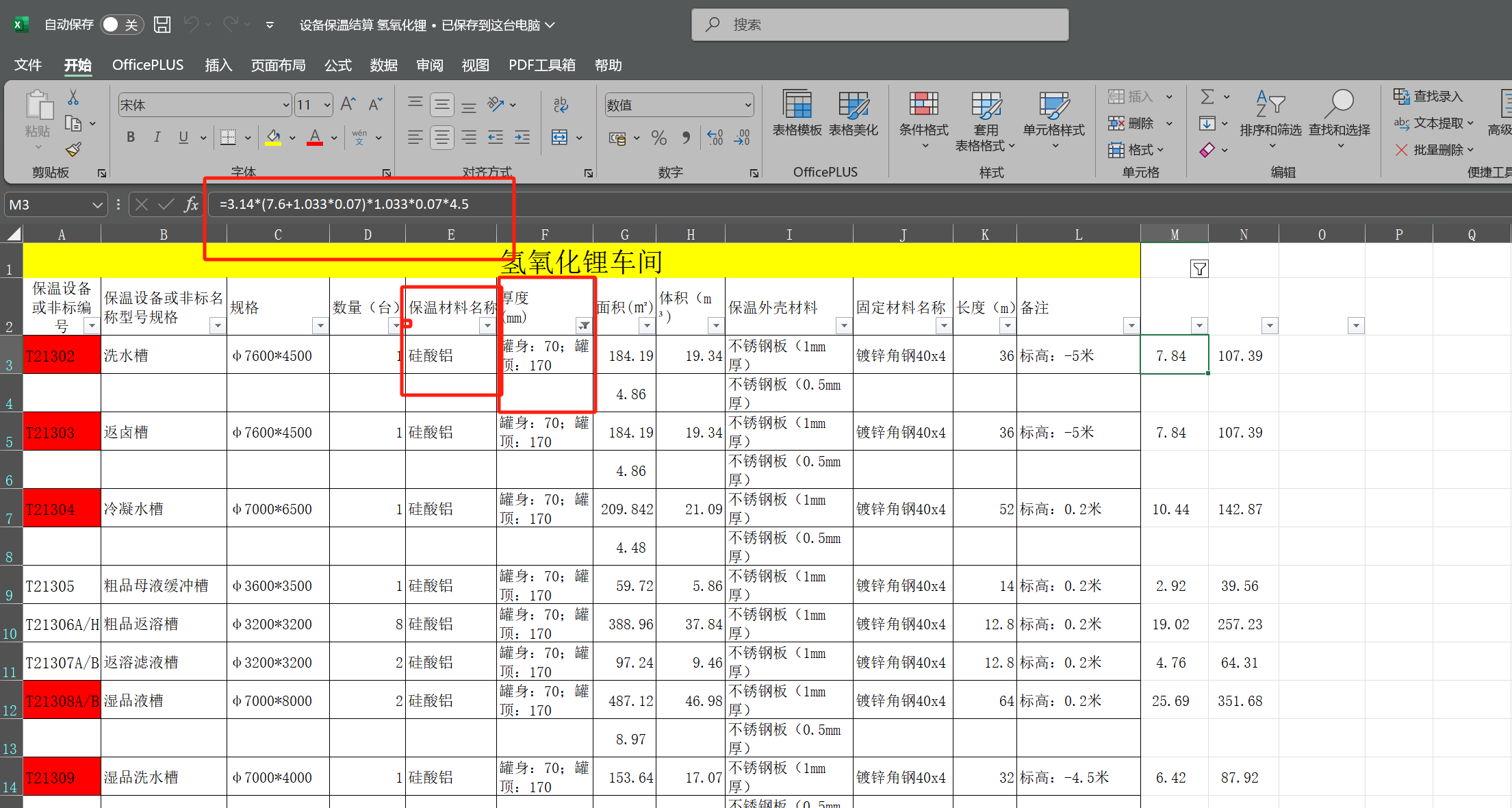Click the Borders icon
Screen dimensions: 1512x808
(228, 137)
